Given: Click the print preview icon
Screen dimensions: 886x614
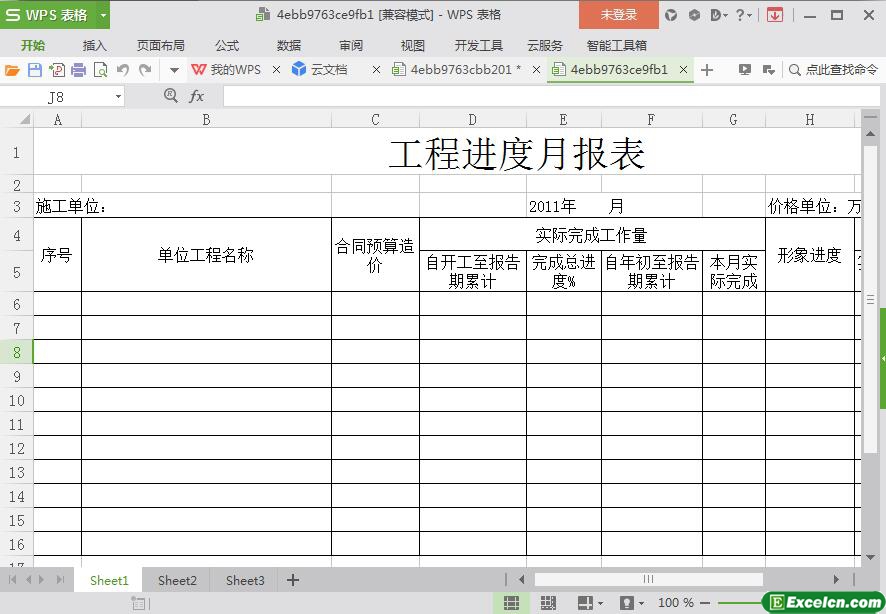Looking at the screenshot, I should [100, 70].
